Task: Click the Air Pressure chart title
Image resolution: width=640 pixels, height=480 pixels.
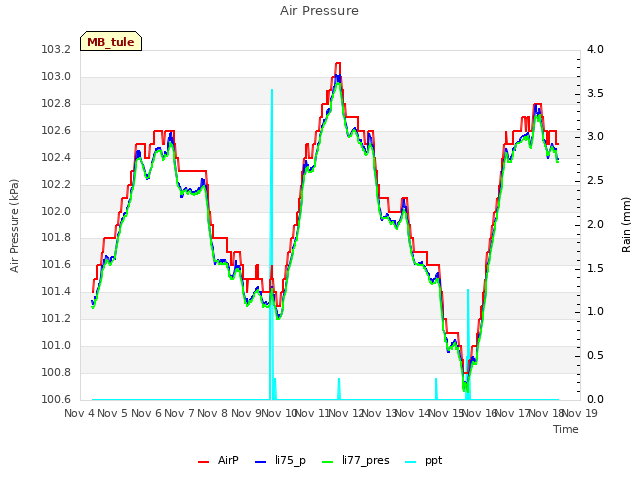Action: click(319, 11)
